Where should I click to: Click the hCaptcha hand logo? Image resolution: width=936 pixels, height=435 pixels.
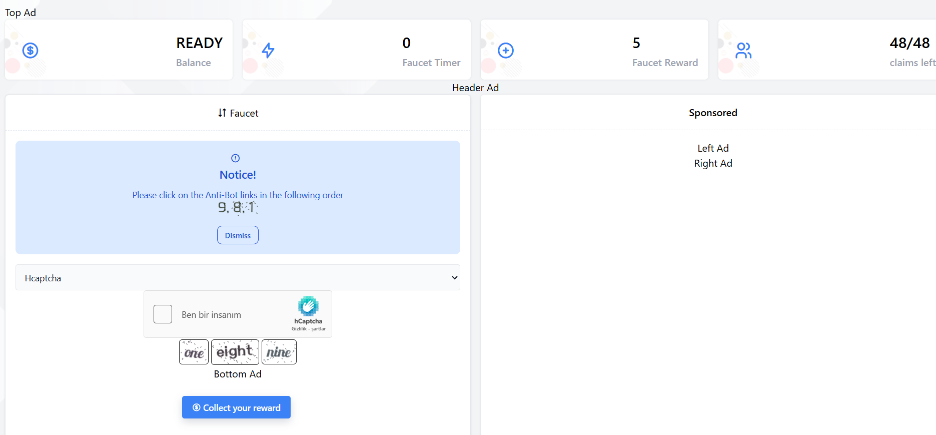click(307, 306)
